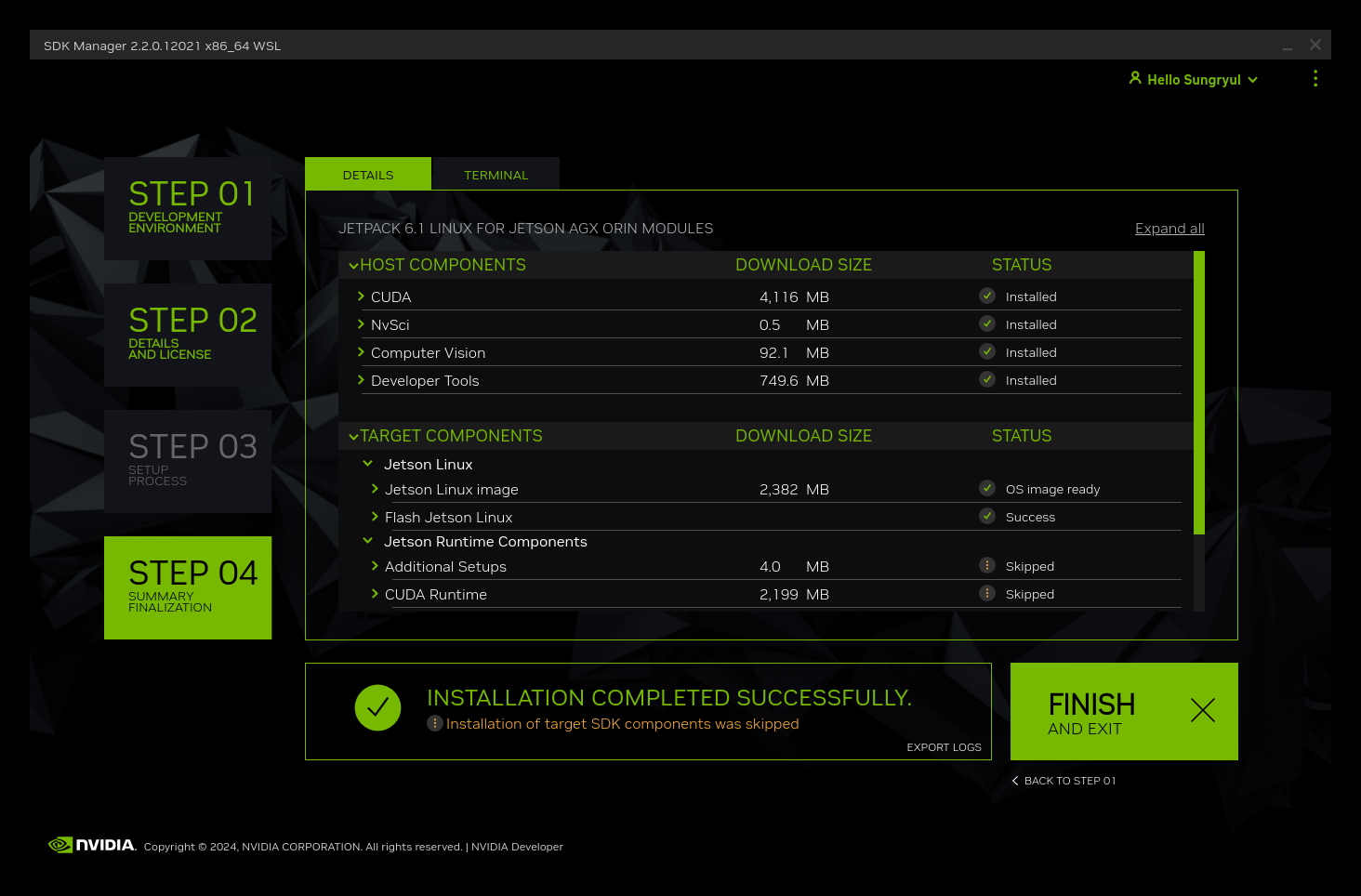Expand the CUDA host component row

point(361,296)
